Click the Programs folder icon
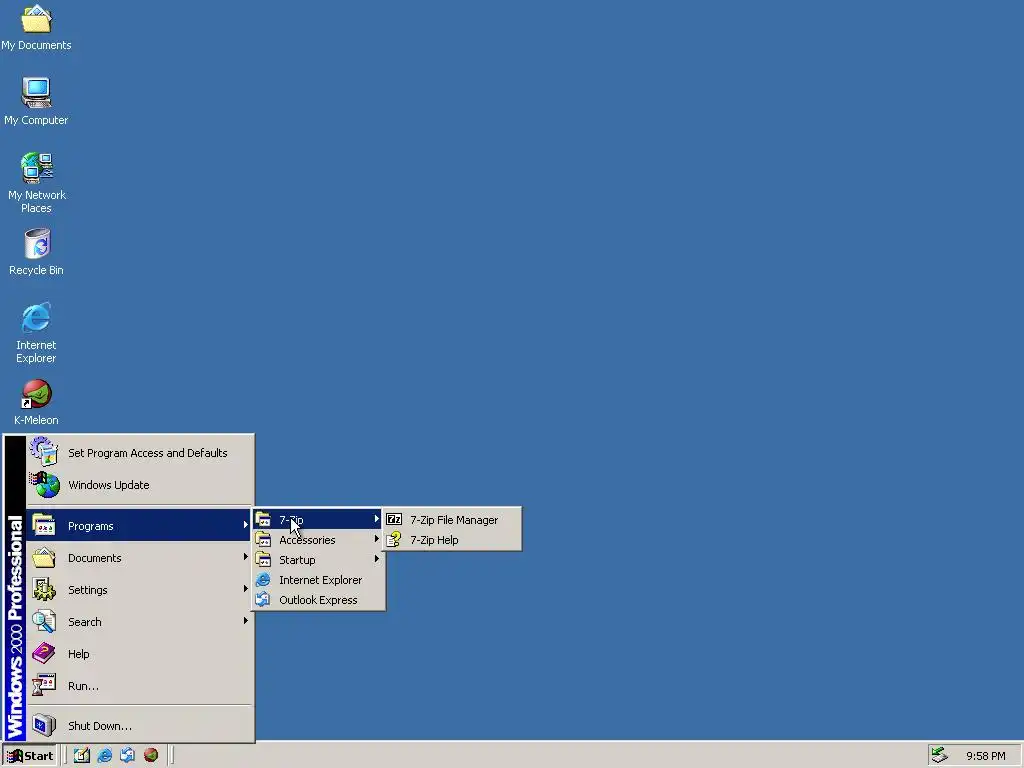 coord(44,525)
